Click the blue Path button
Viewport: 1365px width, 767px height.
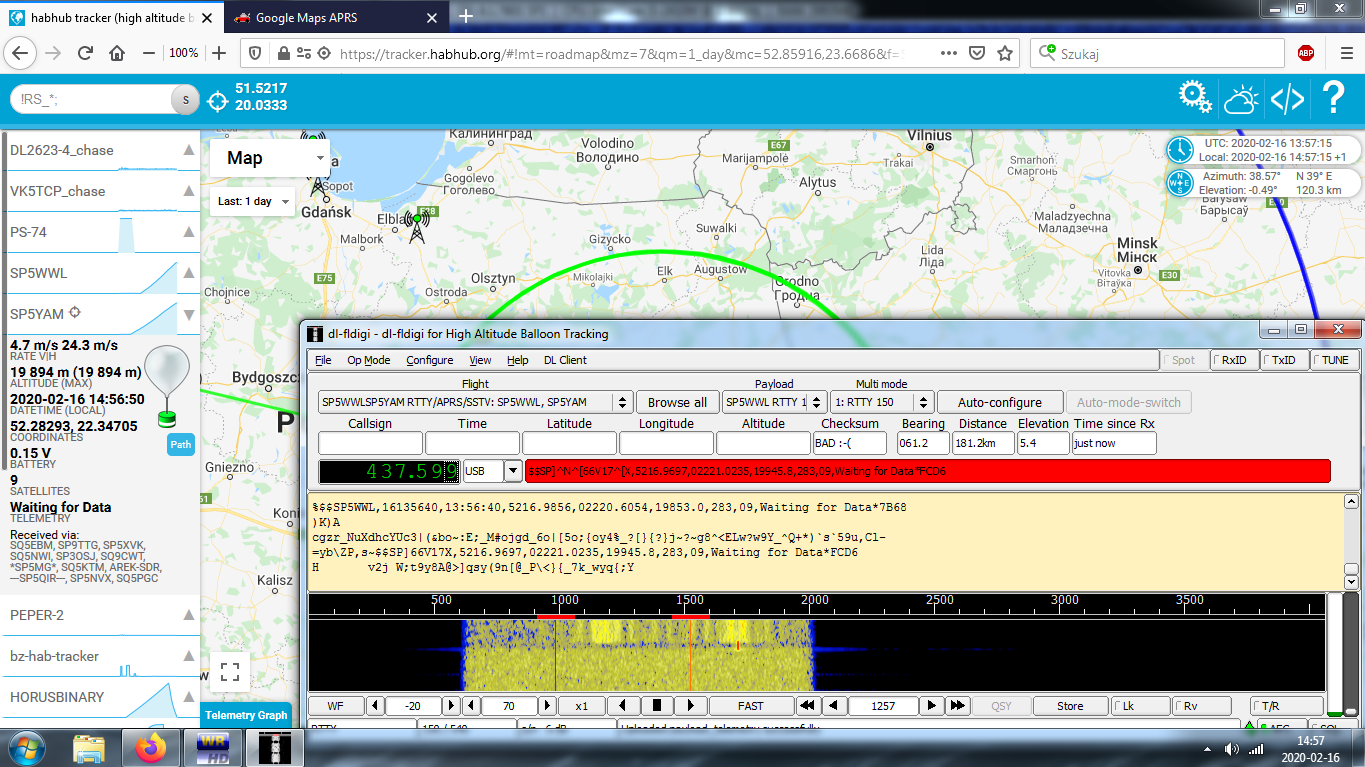pyautogui.click(x=180, y=445)
